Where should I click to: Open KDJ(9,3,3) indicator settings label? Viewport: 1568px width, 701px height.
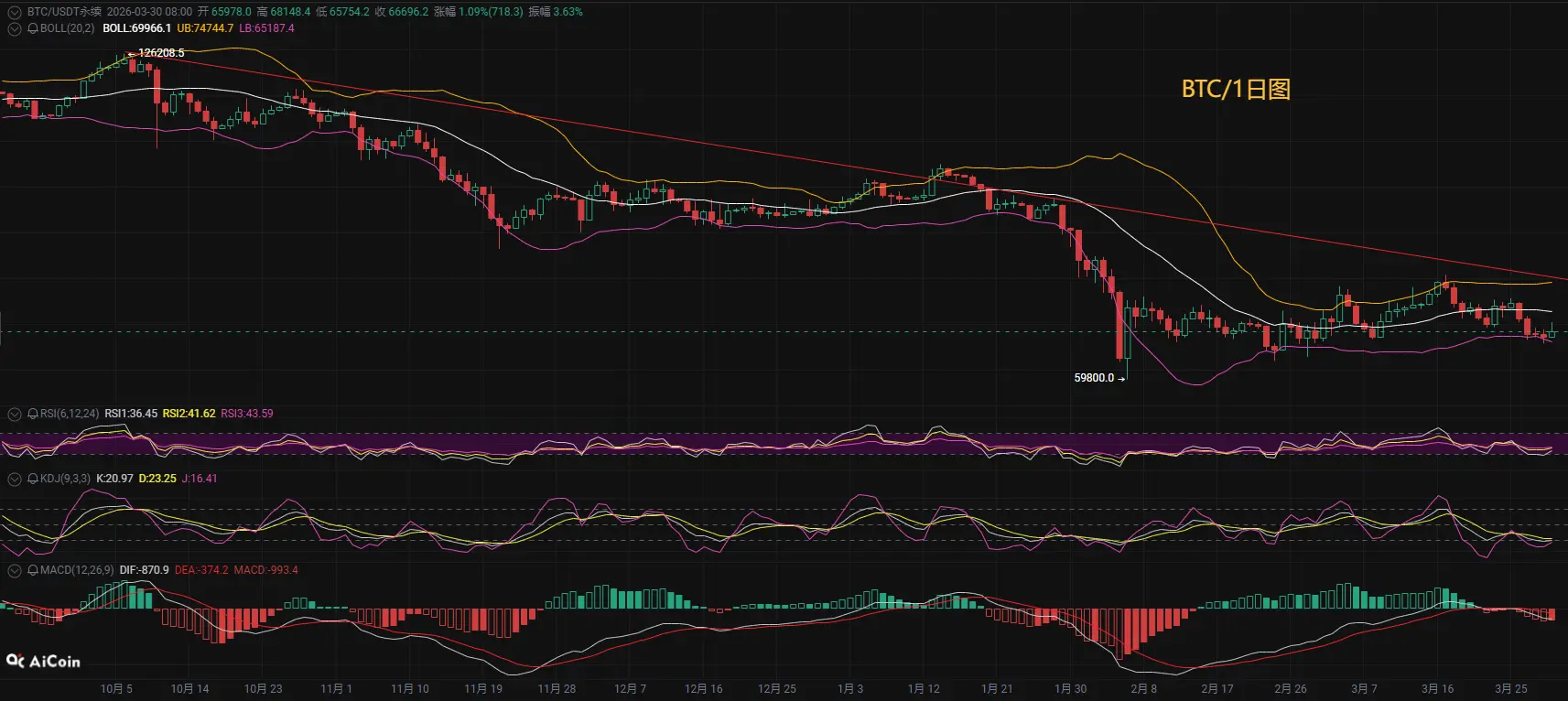[65, 479]
